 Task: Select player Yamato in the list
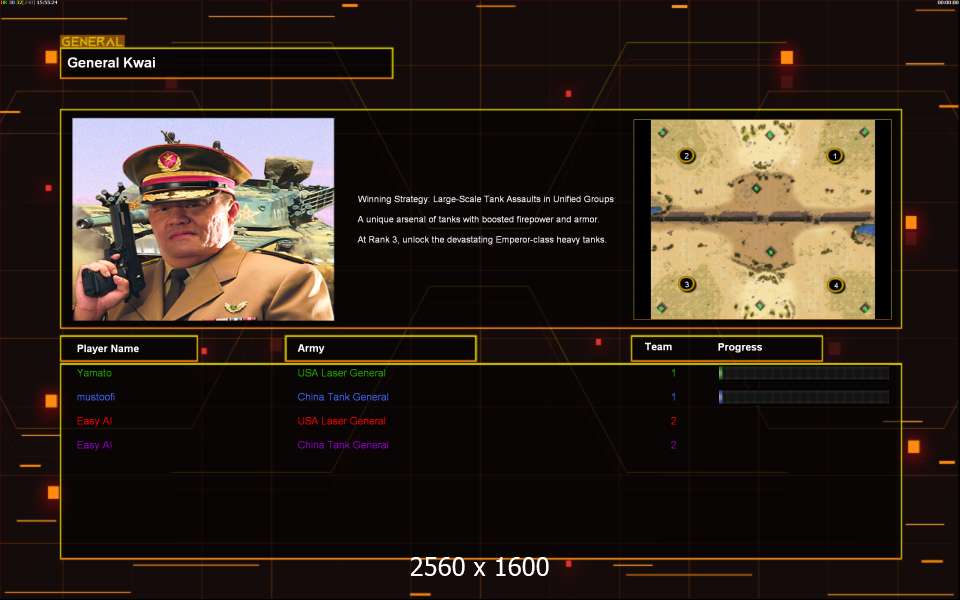tap(94, 373)
